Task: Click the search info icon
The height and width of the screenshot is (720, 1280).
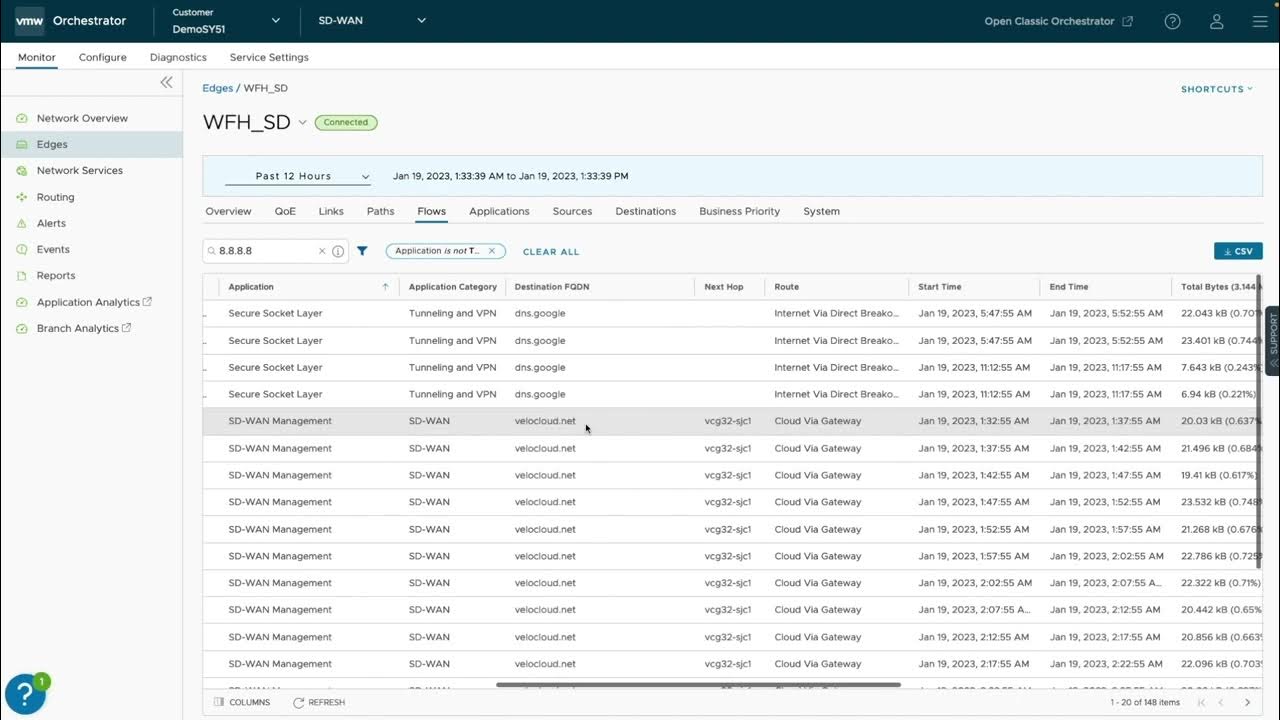Action: point(338,251)
